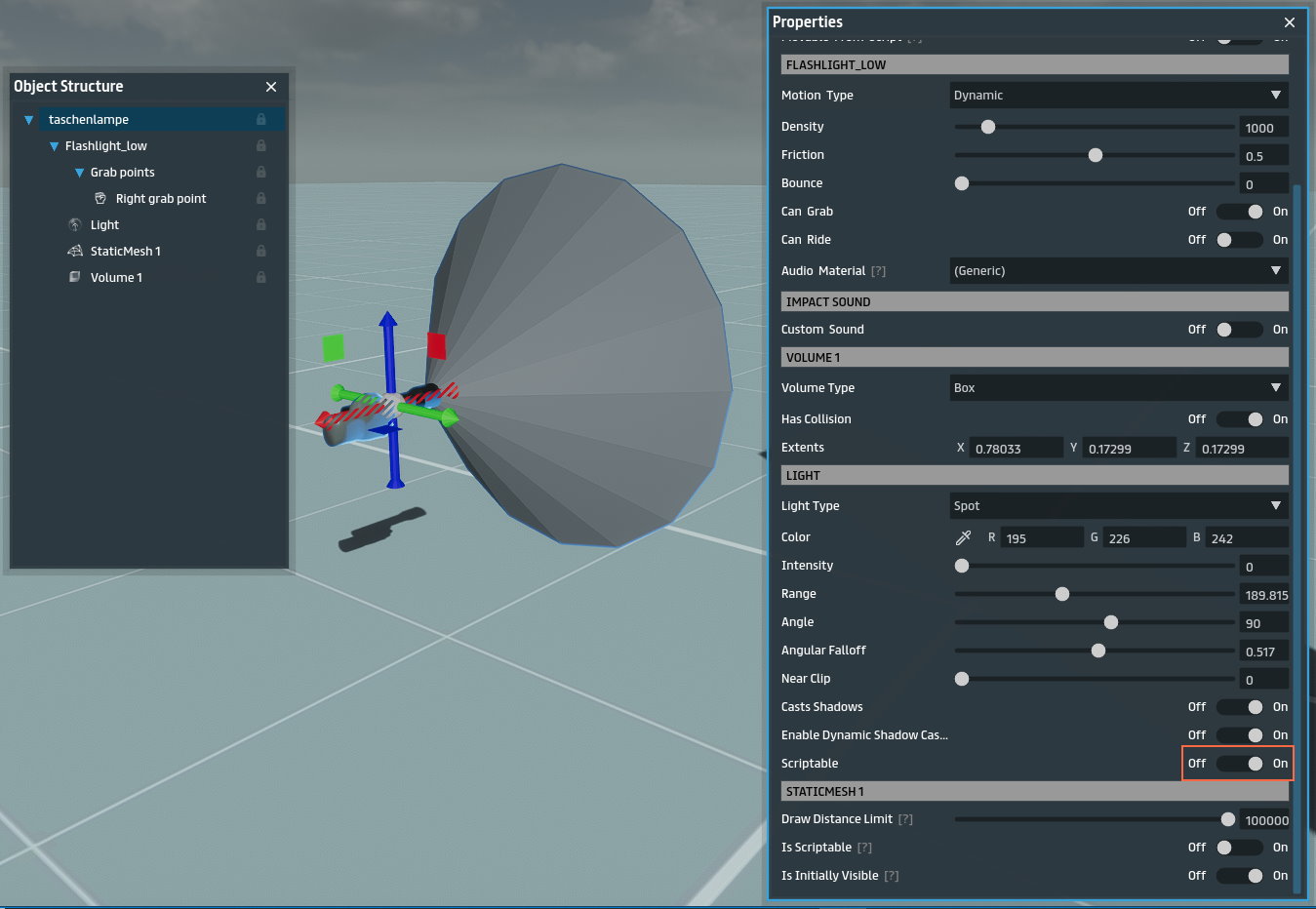Click the Color R value field
Image resolution: width=1316 pixels, height=909 pixels.
[1042, 538]
